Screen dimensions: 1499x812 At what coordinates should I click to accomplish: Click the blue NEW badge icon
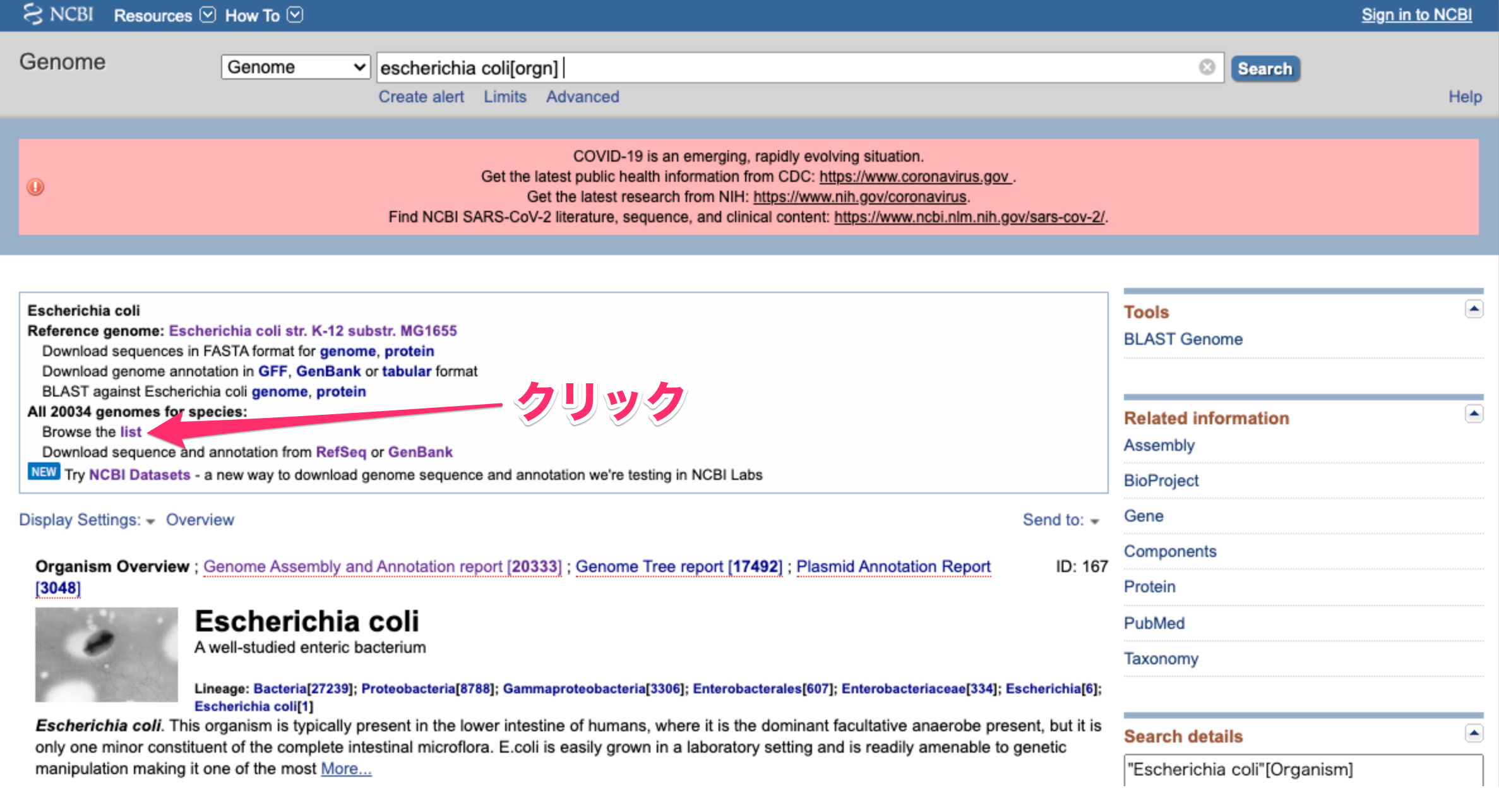coord(44,472)
